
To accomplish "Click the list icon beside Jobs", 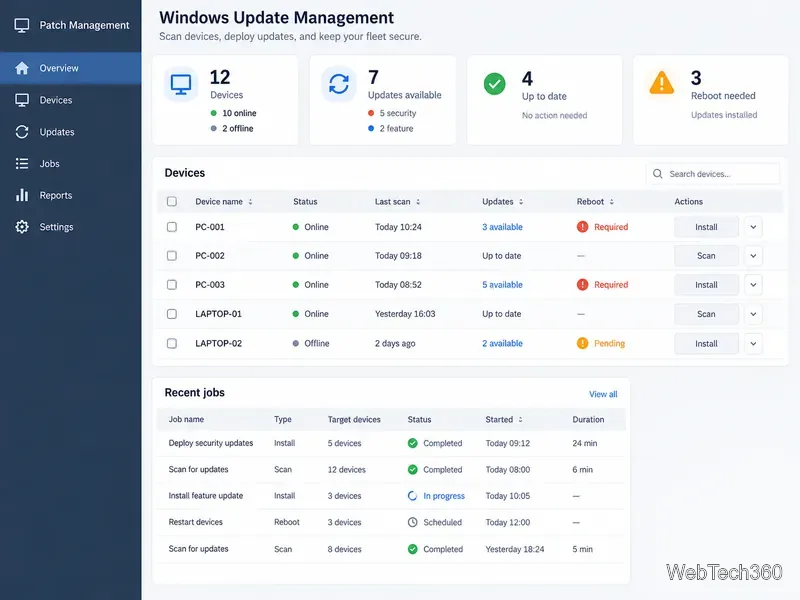I will point(21,163).
